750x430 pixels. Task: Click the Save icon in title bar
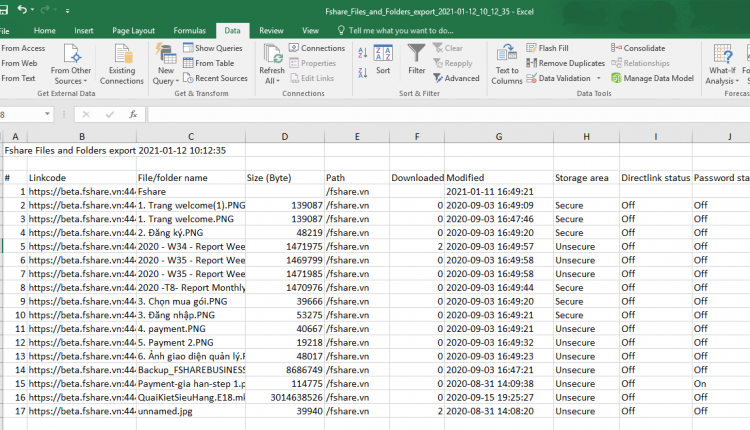[4, 10]
